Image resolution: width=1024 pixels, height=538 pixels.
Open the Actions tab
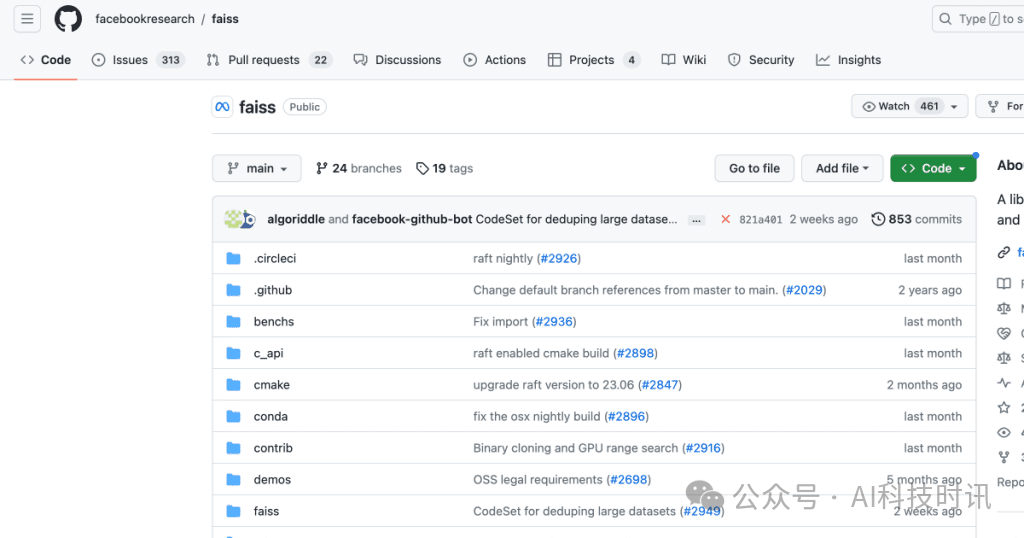pos(495,60)
